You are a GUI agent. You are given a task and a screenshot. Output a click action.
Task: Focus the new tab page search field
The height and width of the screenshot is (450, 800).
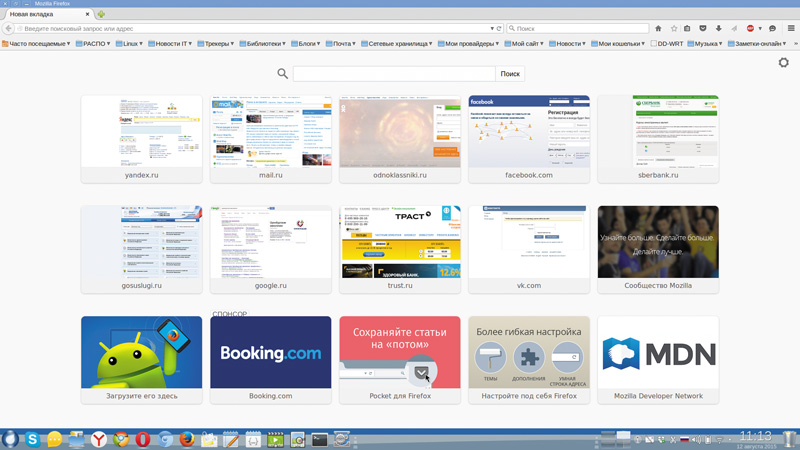click(x=394, y=74)
